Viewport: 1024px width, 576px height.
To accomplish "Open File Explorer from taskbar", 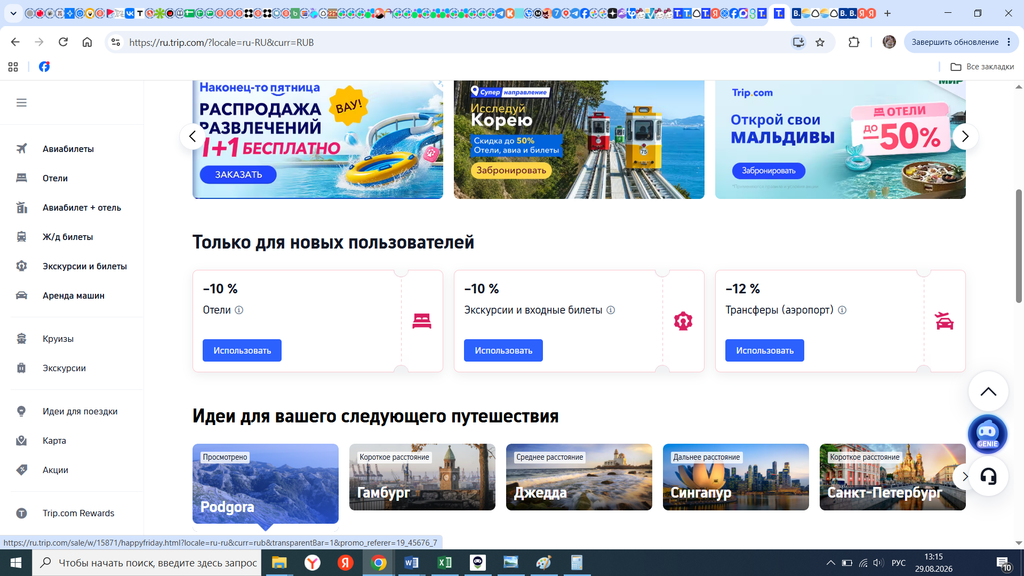I will (x=280, y=562).
